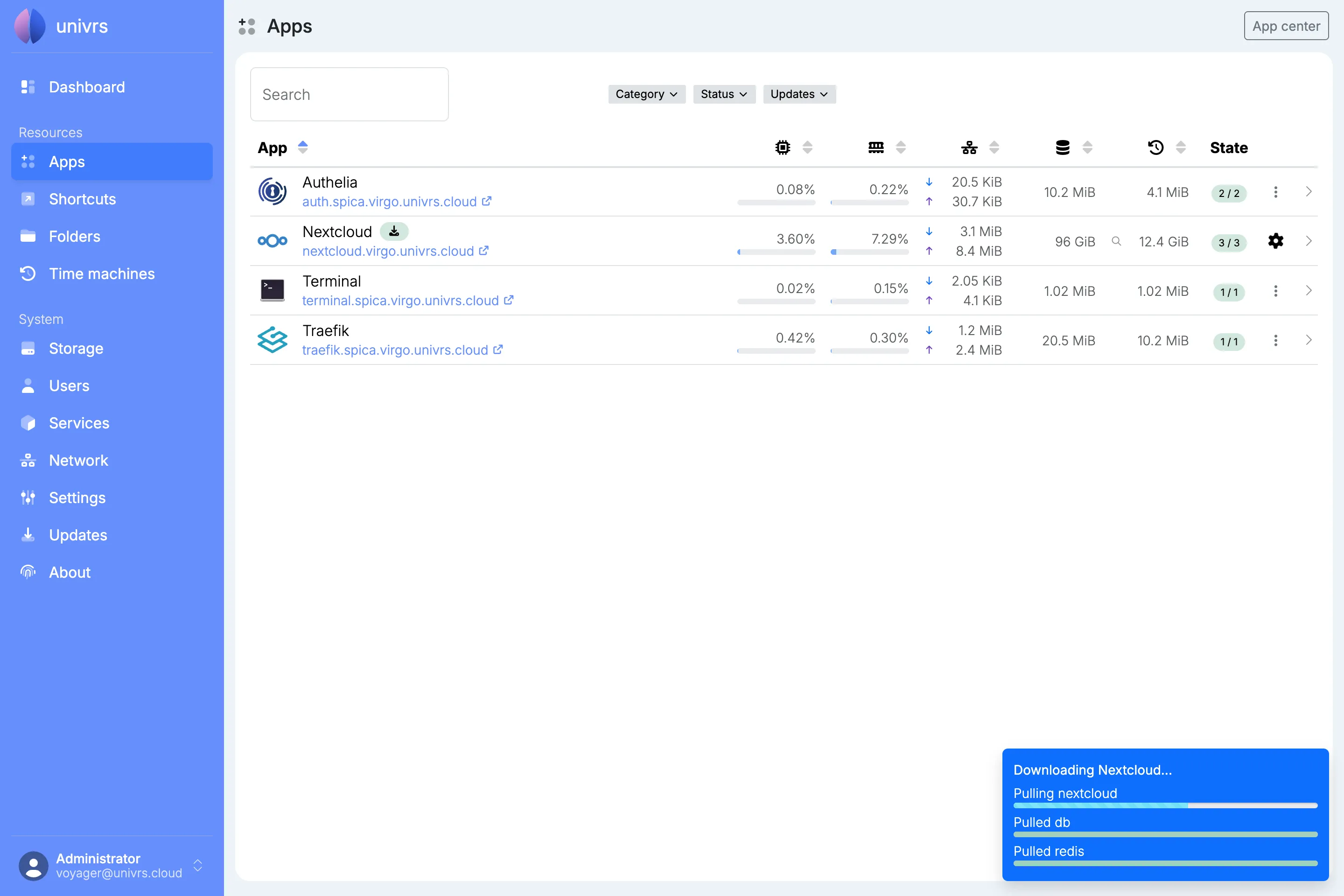Screen dimensions: 1344x896
Task: Click Terminal 1 / 1 state badge
Action: tap(1229, 292)
